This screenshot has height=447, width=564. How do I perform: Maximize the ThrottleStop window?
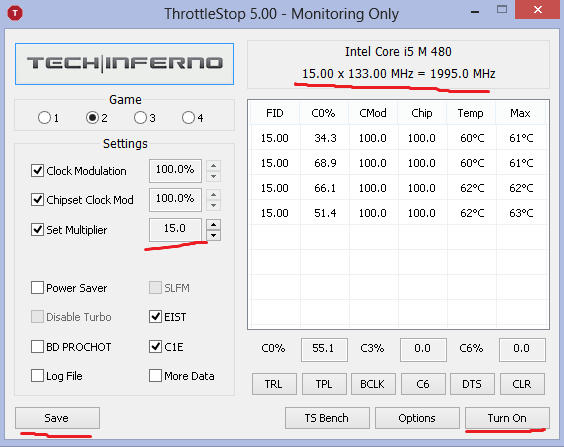tap(502, 10)
